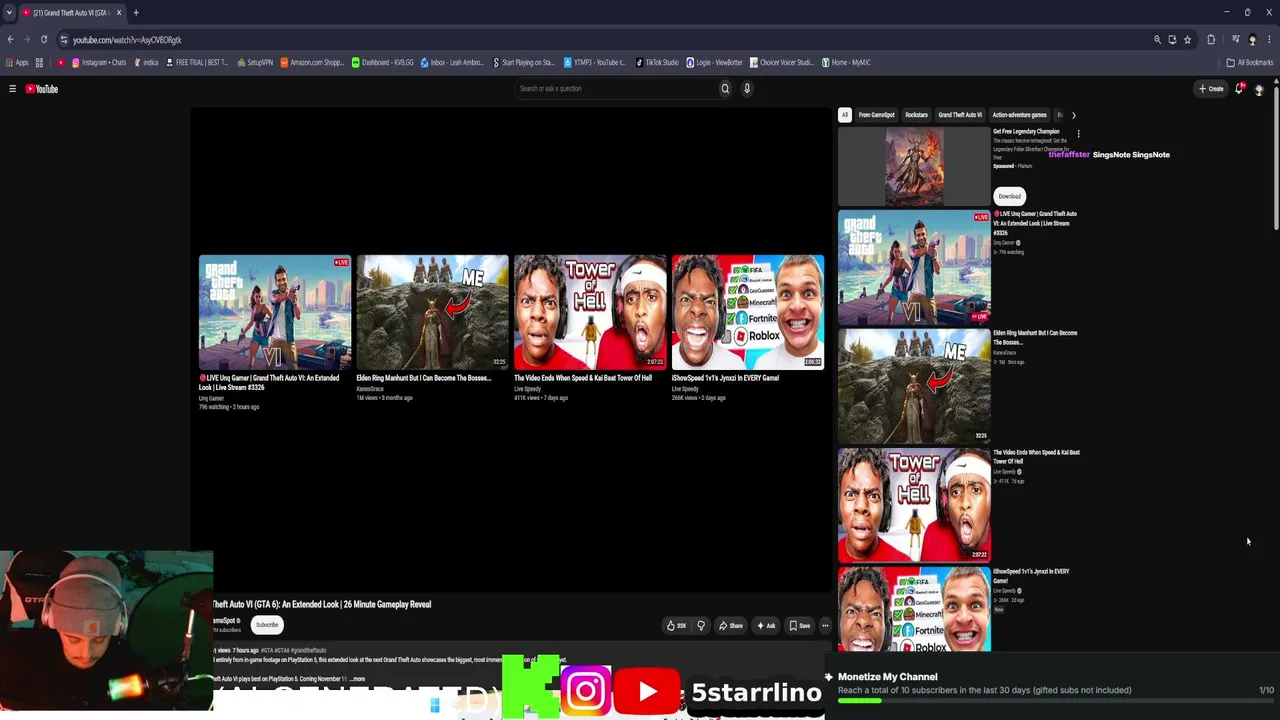Open sidebar Elden Ring Manhunt thumbnail
Screen dimensions: 1280x720
point(914,385)
